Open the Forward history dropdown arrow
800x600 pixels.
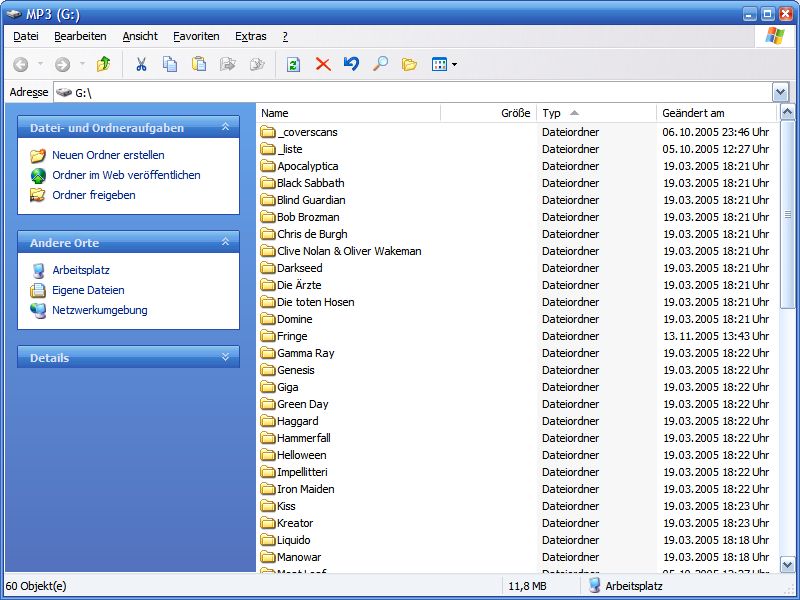point(82,64)
